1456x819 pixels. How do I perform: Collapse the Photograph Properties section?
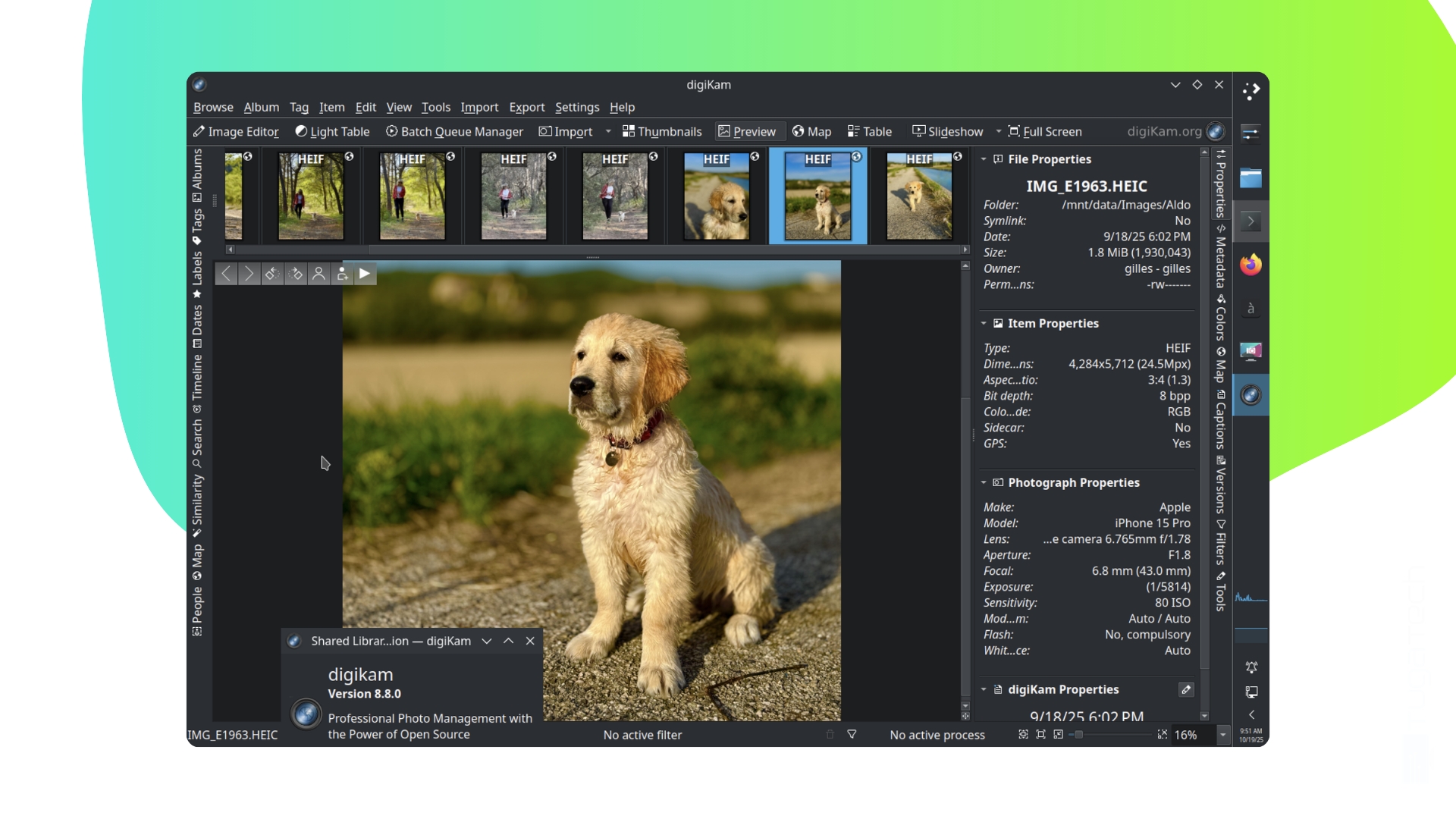click(x=984, y=482)
